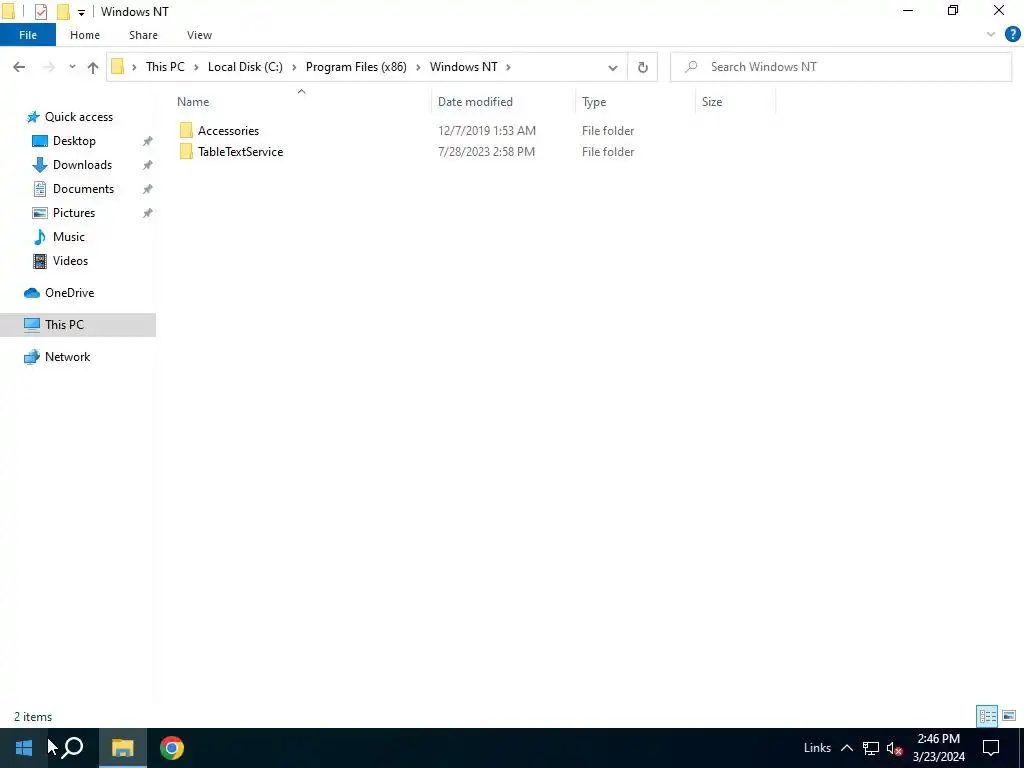Viewport: 1024px width, 768px height.
Task: Open the View ribbon tab
Action: click(x=199, y=35)
